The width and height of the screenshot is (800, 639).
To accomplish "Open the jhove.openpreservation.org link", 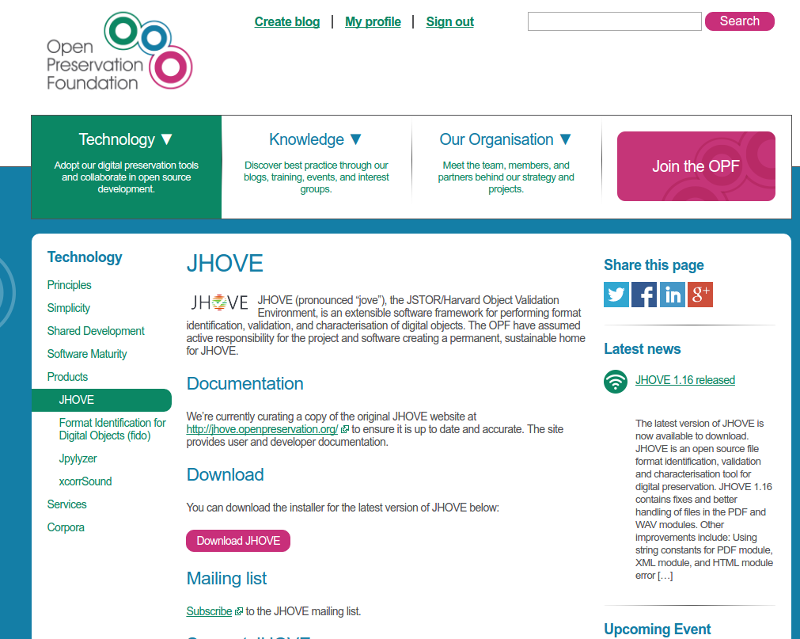I will tap(262, 429).
